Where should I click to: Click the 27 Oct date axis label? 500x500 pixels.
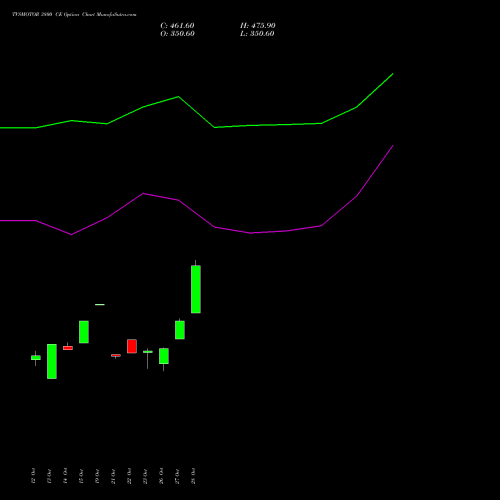(x=177, y=476)
